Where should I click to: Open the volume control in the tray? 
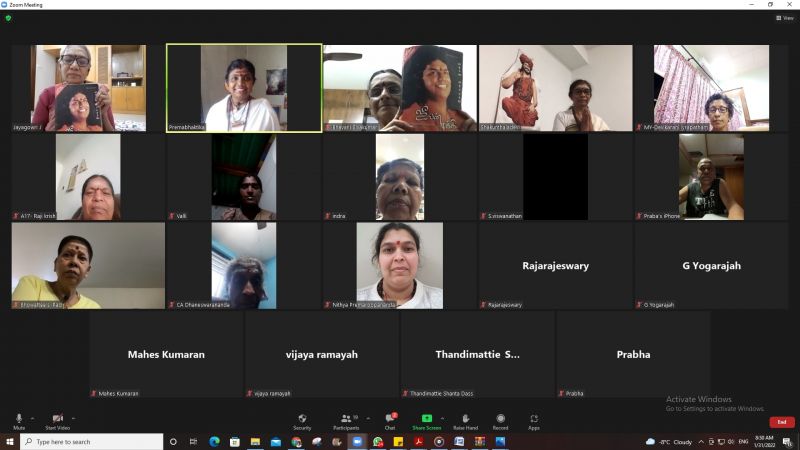[x=731, y=442]
